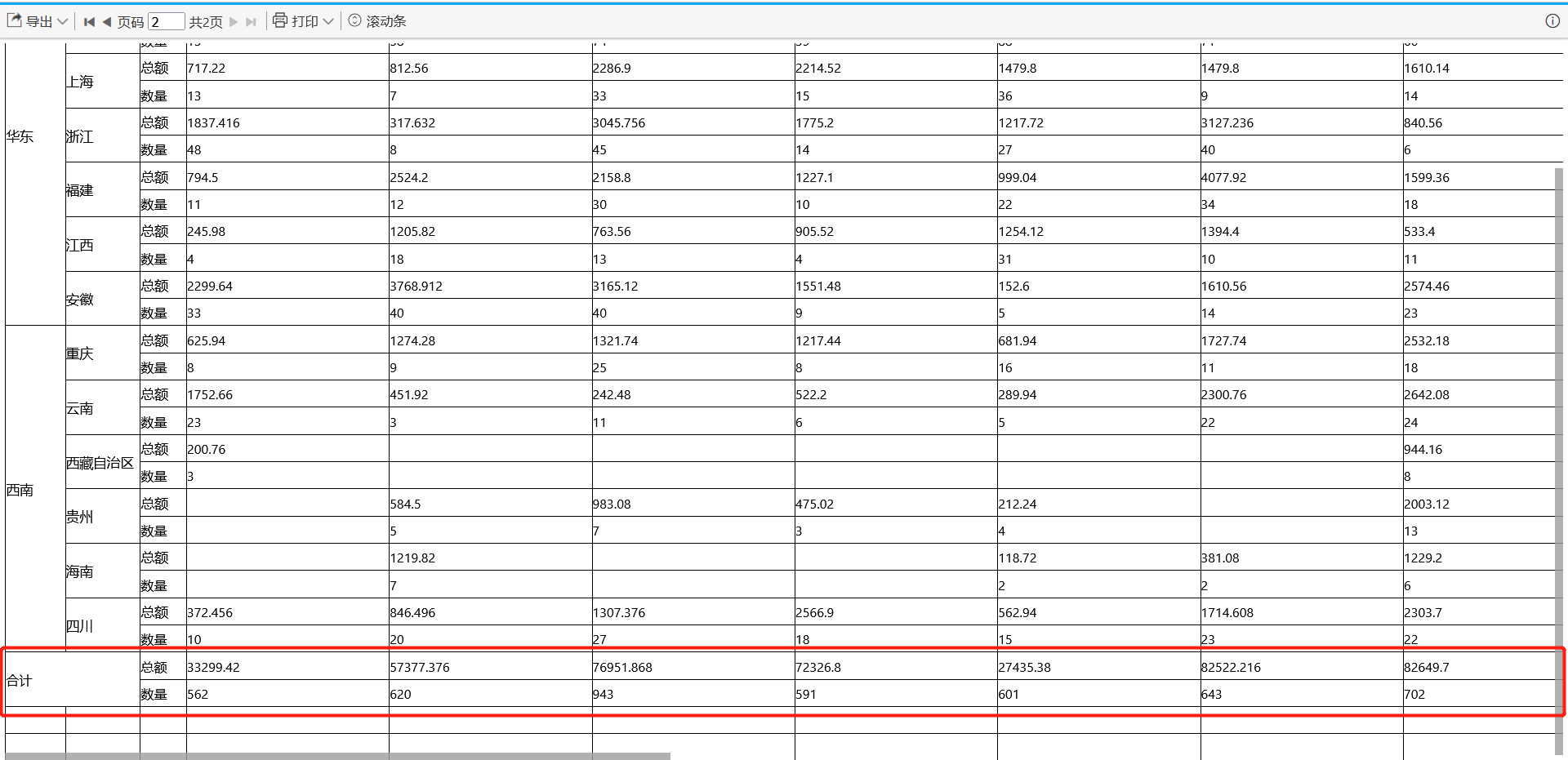
Task: Open the info icon at toolbar right
Action: pos(1552,21)
